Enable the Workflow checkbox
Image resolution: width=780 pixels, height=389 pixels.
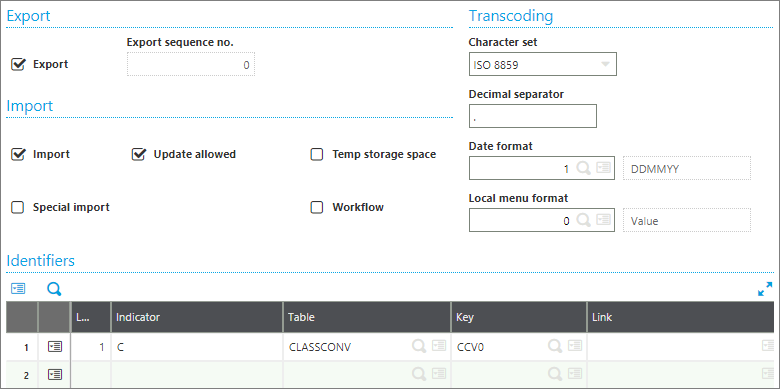tap(317, 207)
